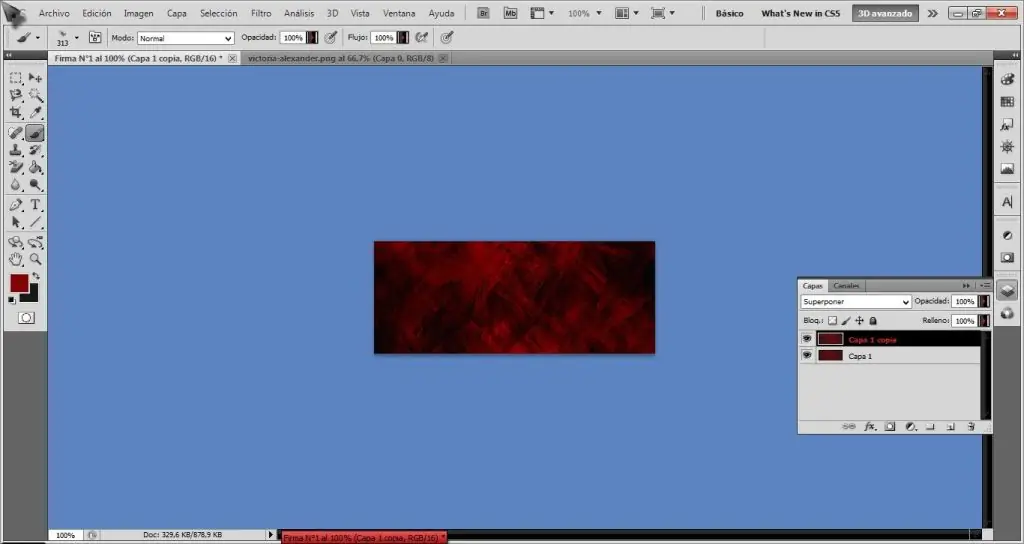Screen dimensions: 1024x544
Task: Select What's New in CS5 workspace
Action: coord(801,13)
